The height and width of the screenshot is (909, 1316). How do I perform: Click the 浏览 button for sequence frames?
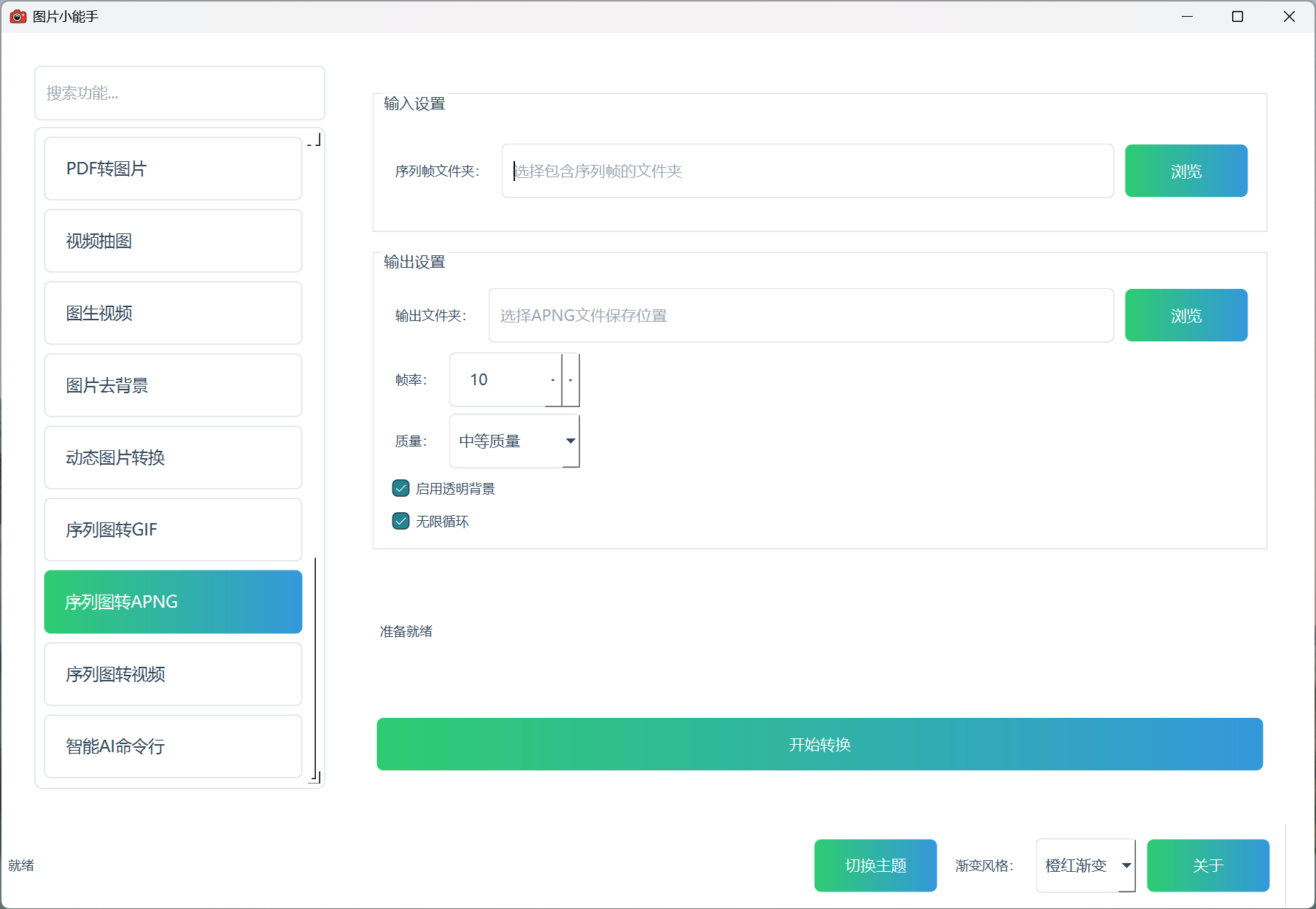coord(1185,171)
